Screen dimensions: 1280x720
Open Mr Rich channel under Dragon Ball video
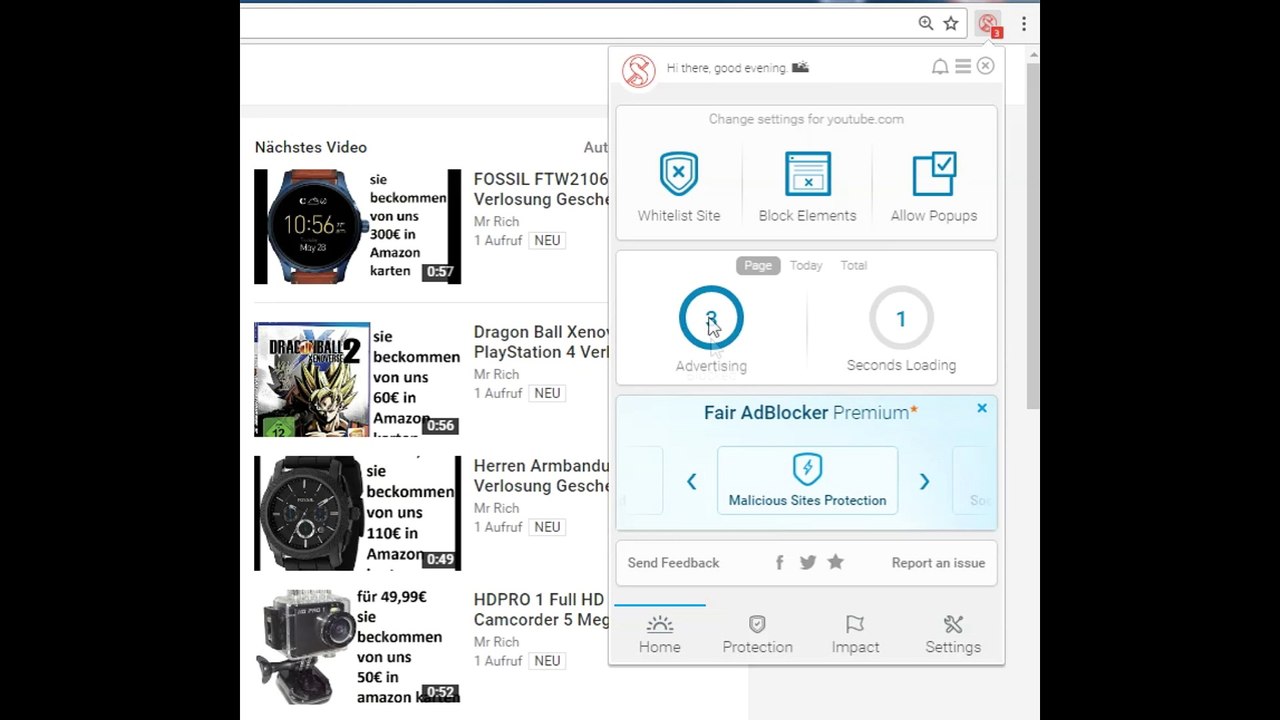496,374
